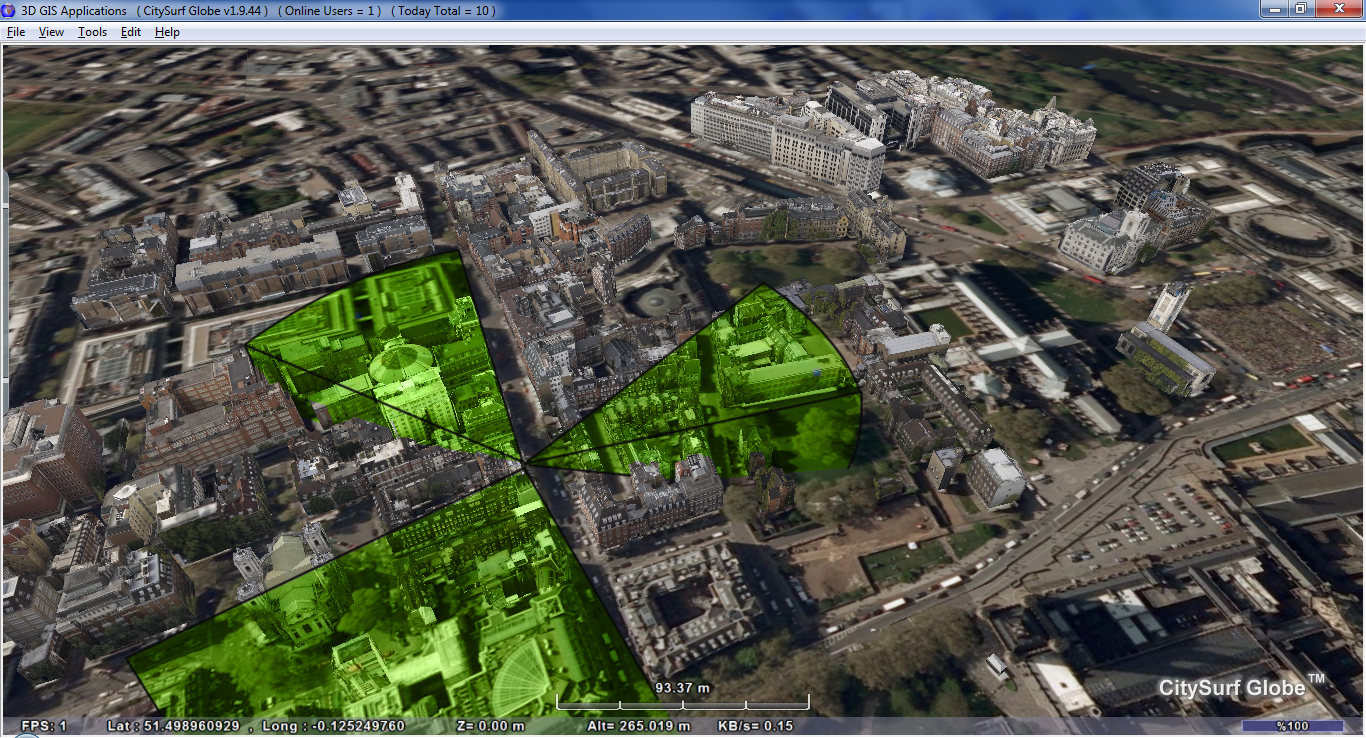Click the %100 loading progress bar
This screenshot has width=1366, height=738.
click(1293, 726)
